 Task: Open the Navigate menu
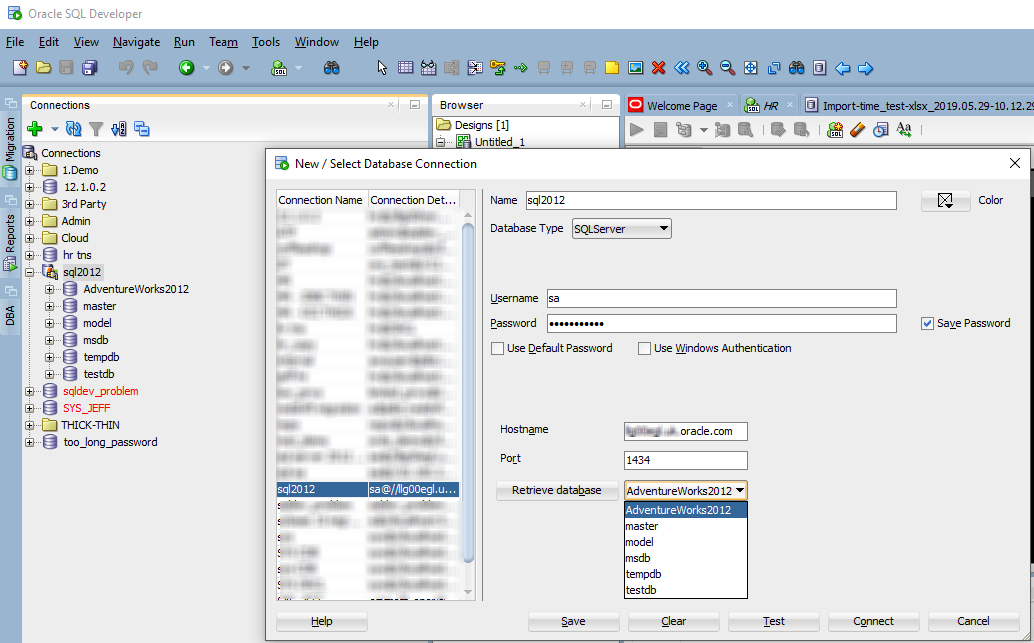(137, 42)
